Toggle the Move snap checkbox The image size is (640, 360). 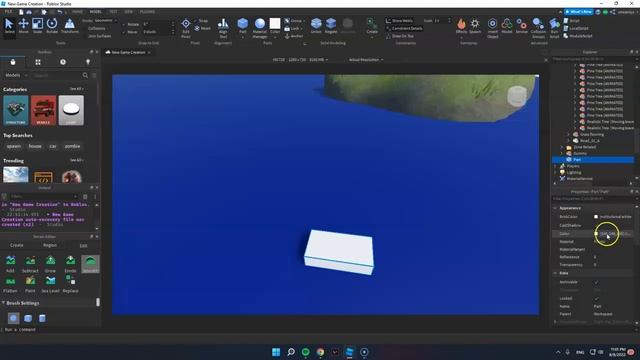[124, 32]
